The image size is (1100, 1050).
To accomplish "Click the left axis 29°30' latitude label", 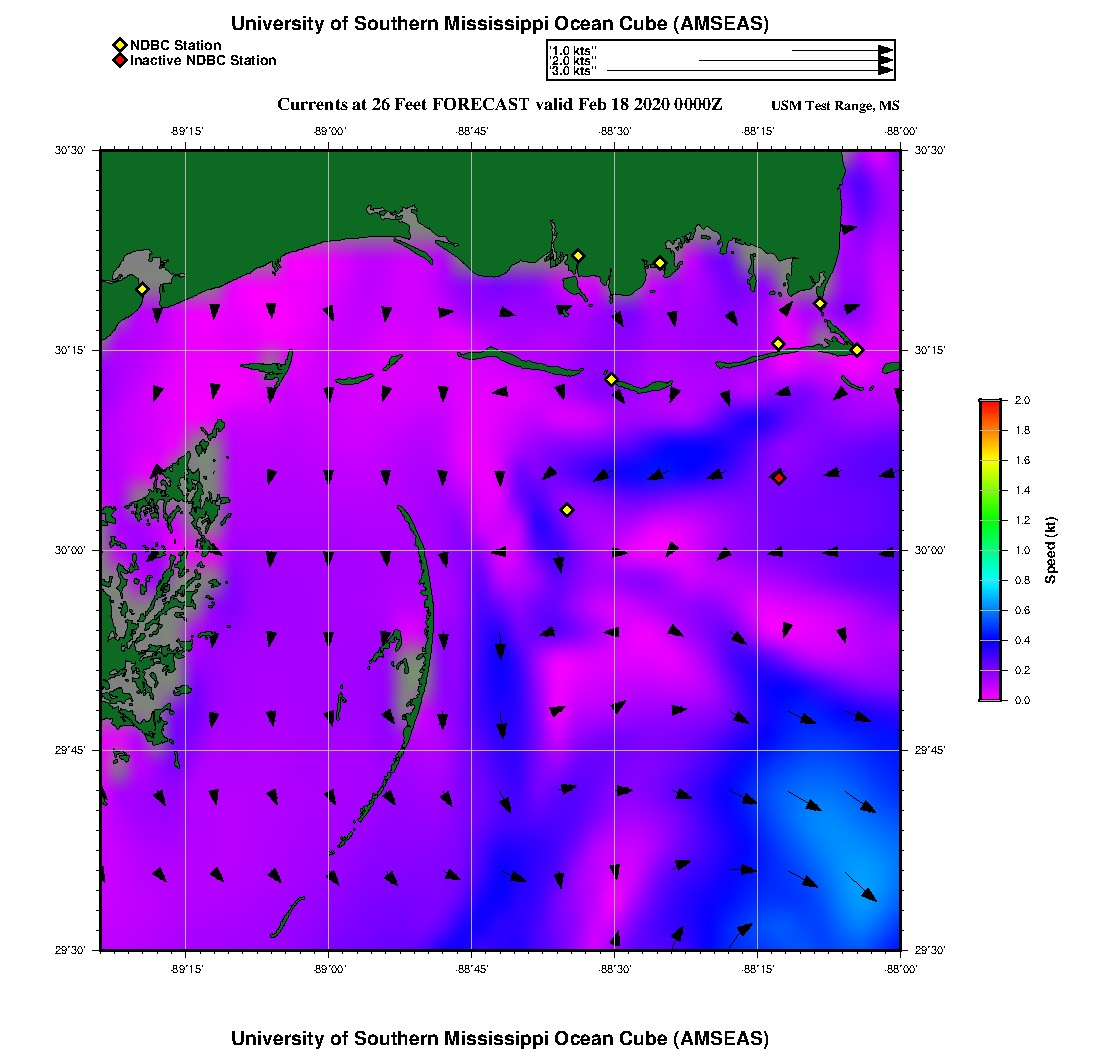I will (70, 950).
